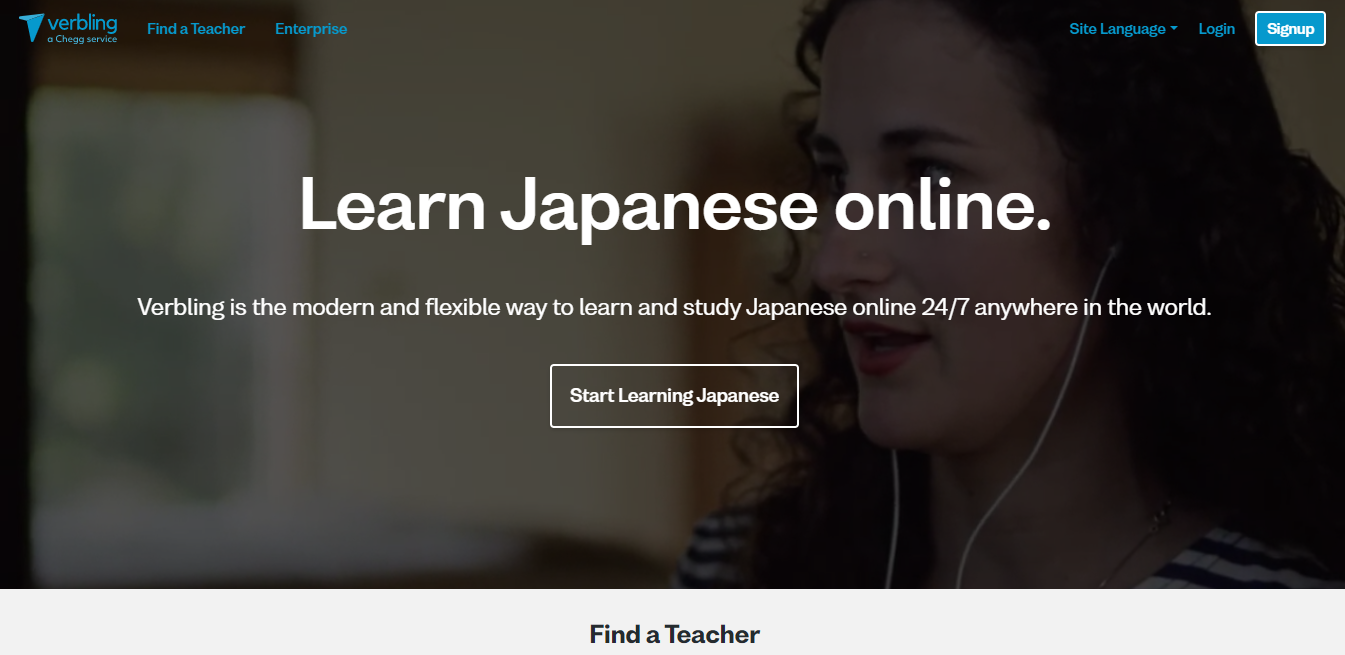Open the Site Language dropdown
This screenshot has height=655, width=1345.
click(x=1123, y=29)
